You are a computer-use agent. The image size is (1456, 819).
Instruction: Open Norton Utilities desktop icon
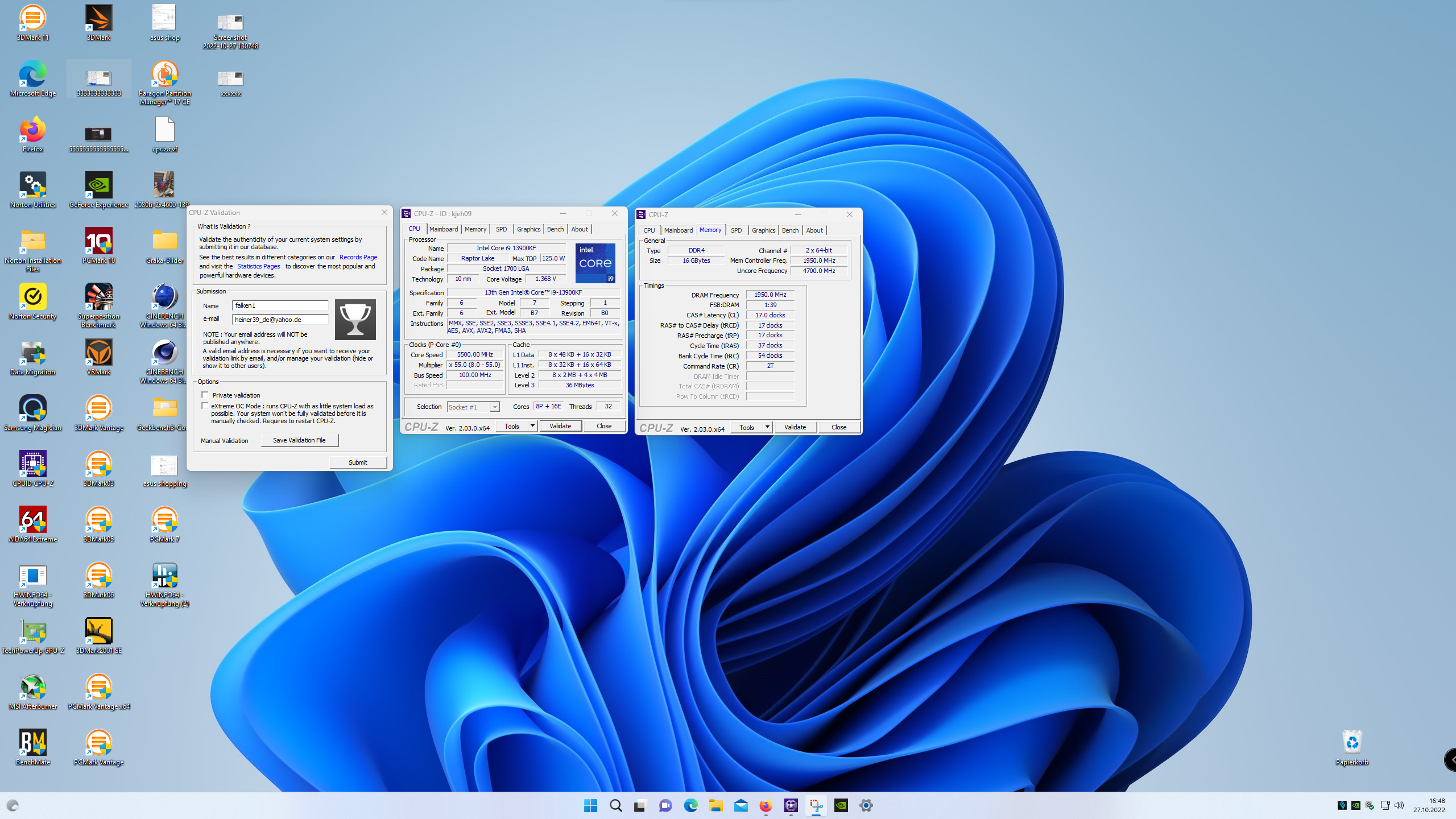[32, 190]
